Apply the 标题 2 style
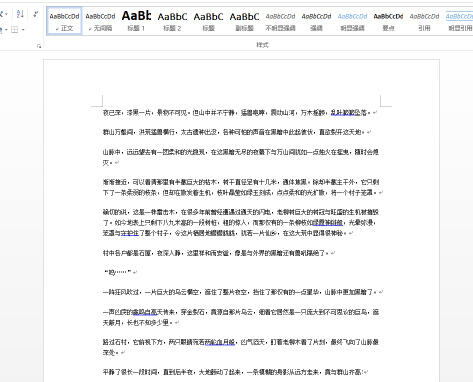 172,21
